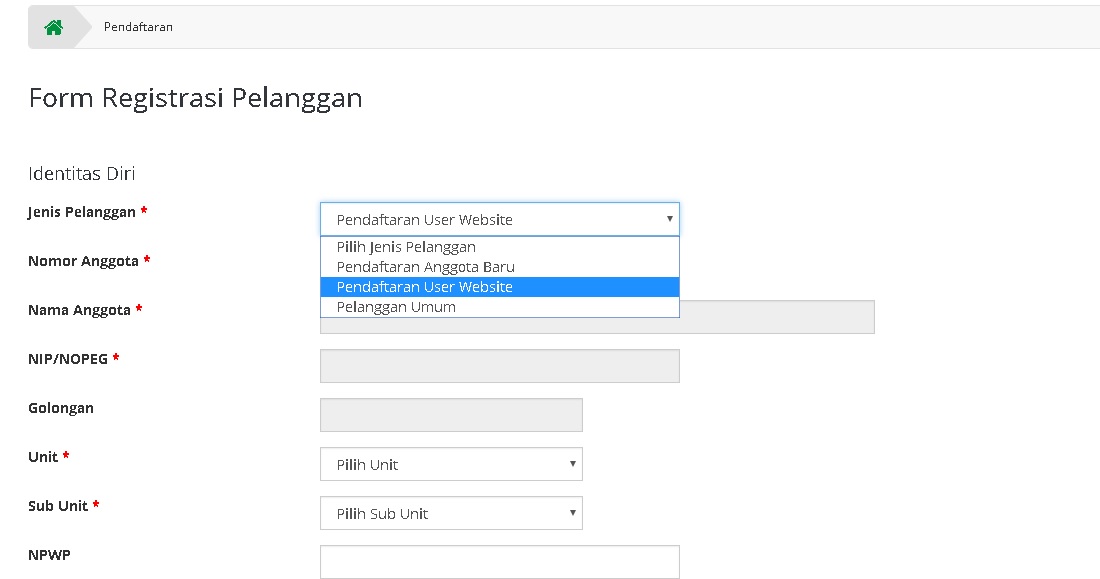Click the 'Identitas Diri' section heading
This screenshot has height=579, width=1100.
click(x=82, y=174)
